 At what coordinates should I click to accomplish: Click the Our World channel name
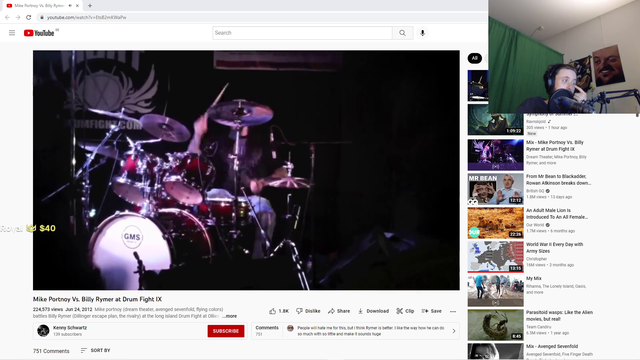coord(535,225)
